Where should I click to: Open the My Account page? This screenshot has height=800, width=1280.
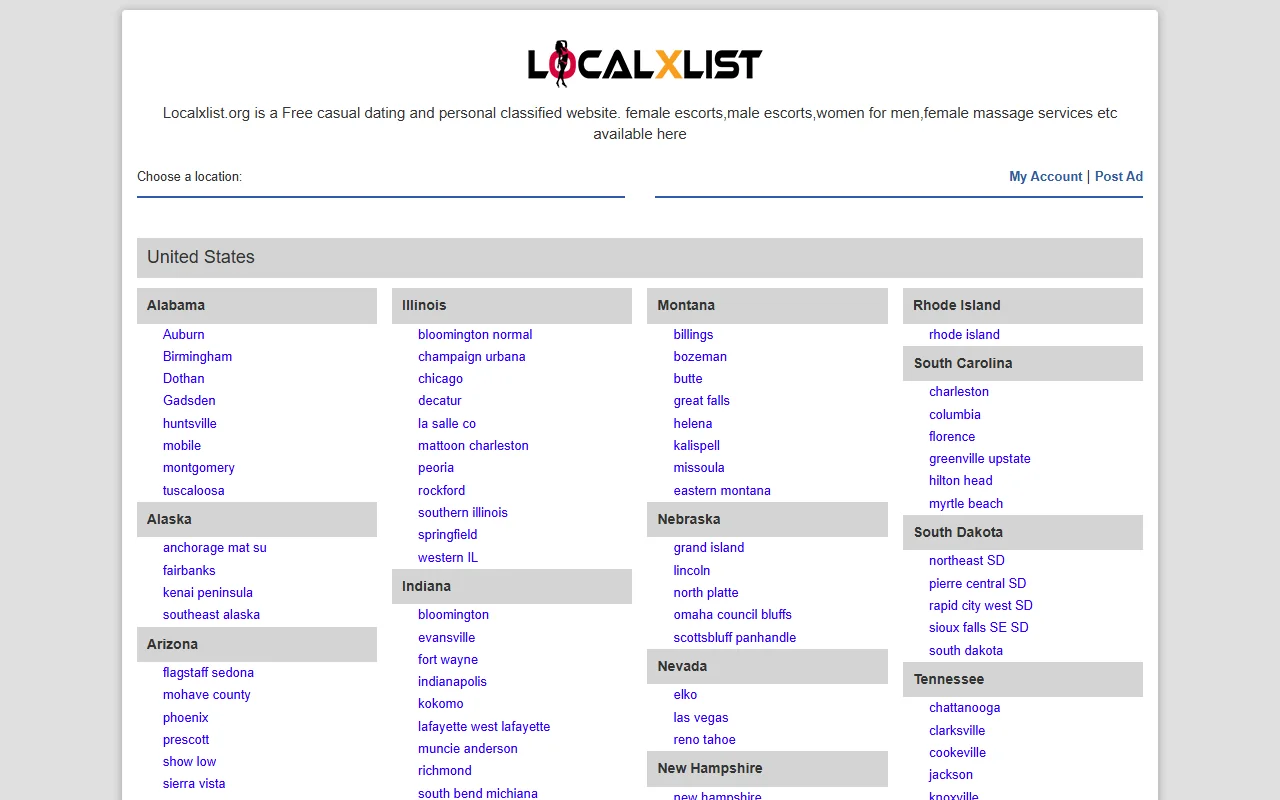point(1045,176)
